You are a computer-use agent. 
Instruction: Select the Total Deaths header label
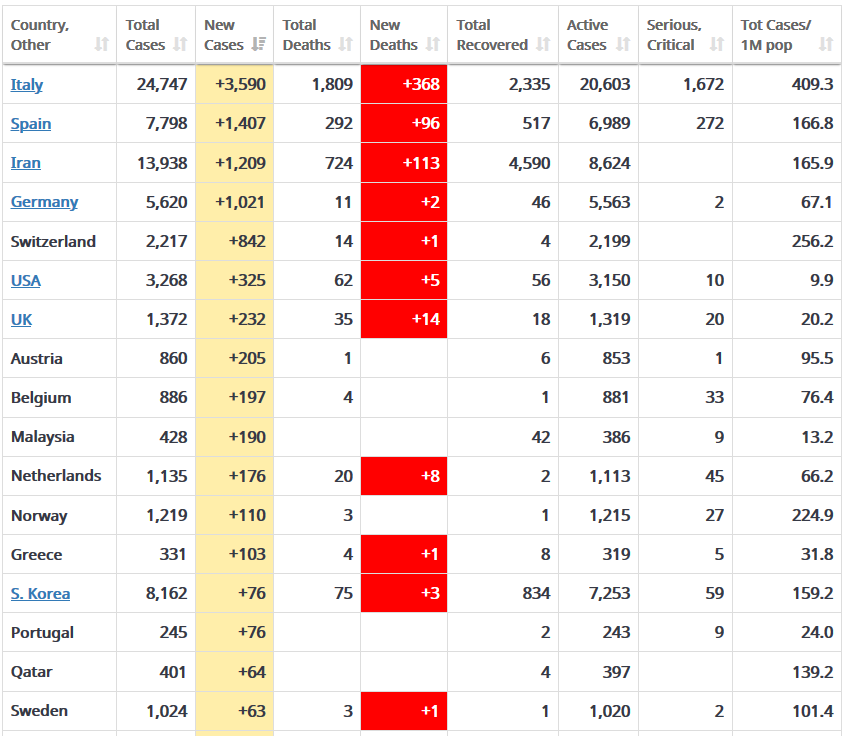pyautogui.click(x=306, y=35)
